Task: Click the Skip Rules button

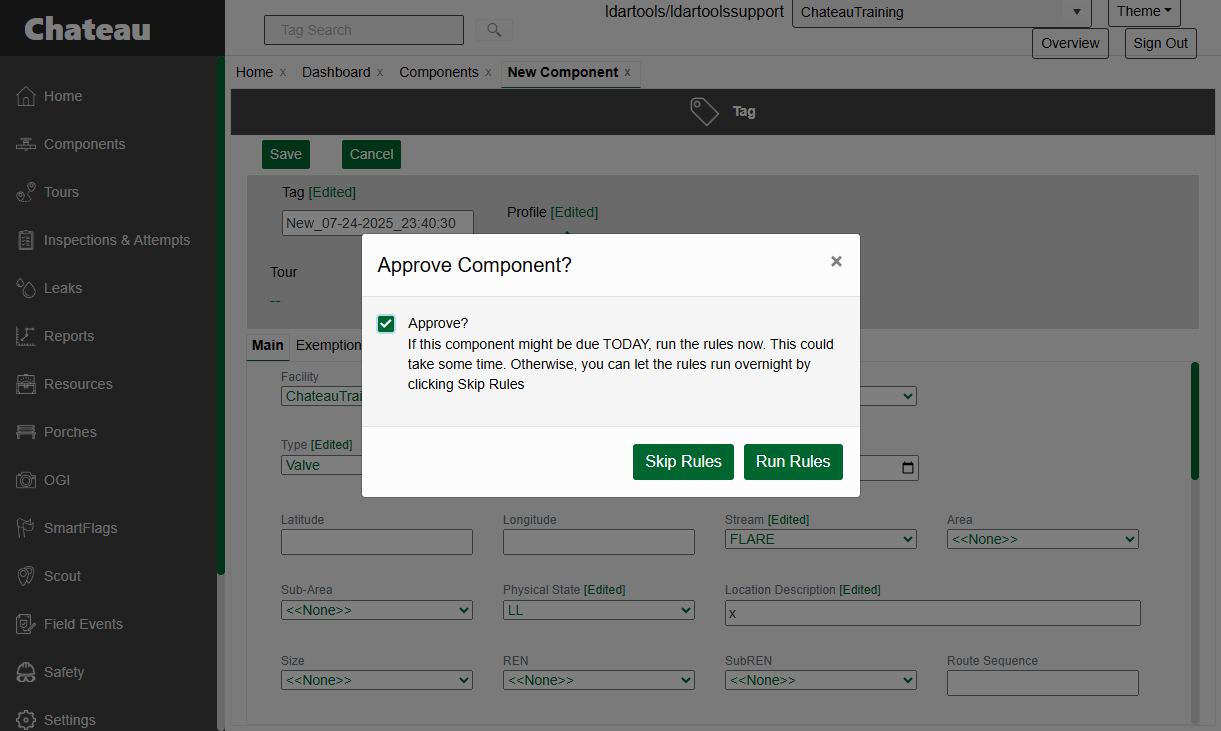Action: click(683, 462)
